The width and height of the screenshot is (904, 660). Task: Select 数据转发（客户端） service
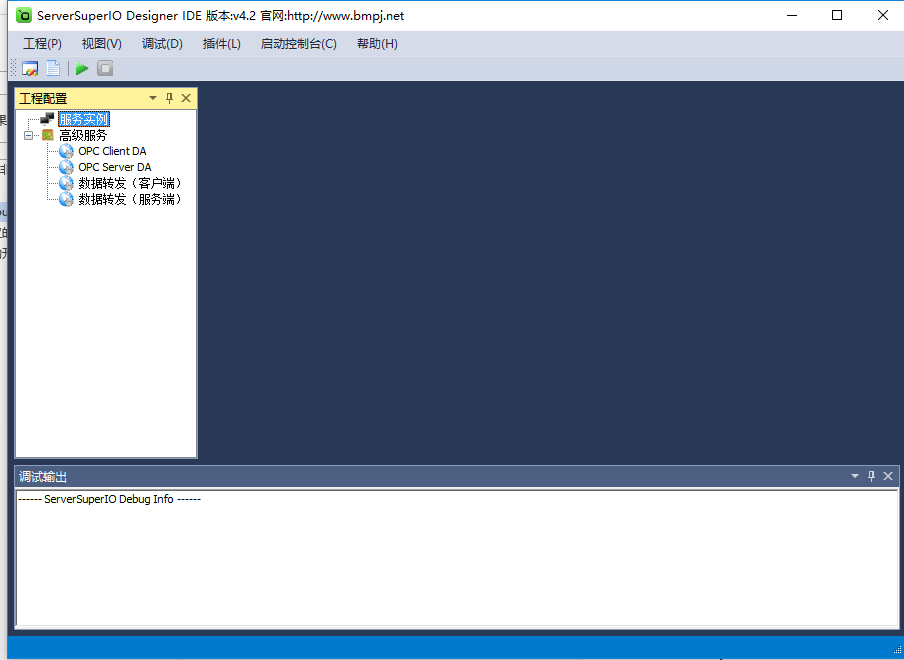130,183
